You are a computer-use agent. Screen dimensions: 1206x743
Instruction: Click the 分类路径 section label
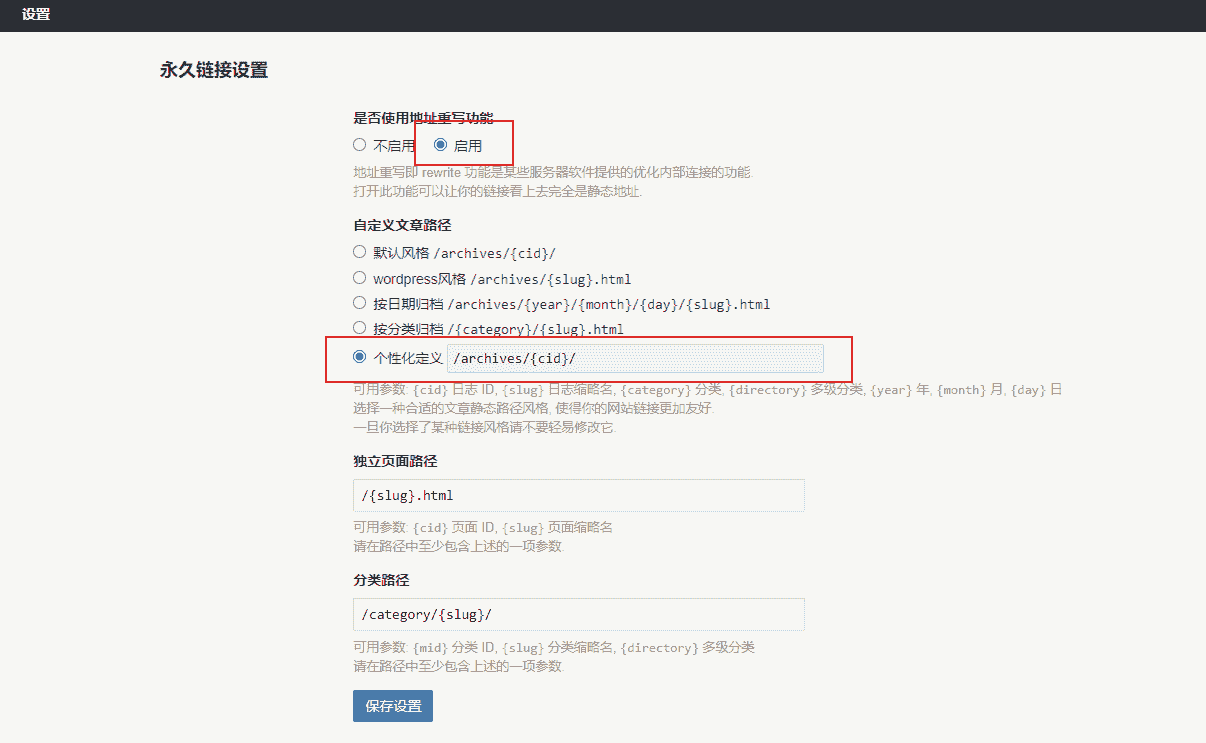(381, 580)
